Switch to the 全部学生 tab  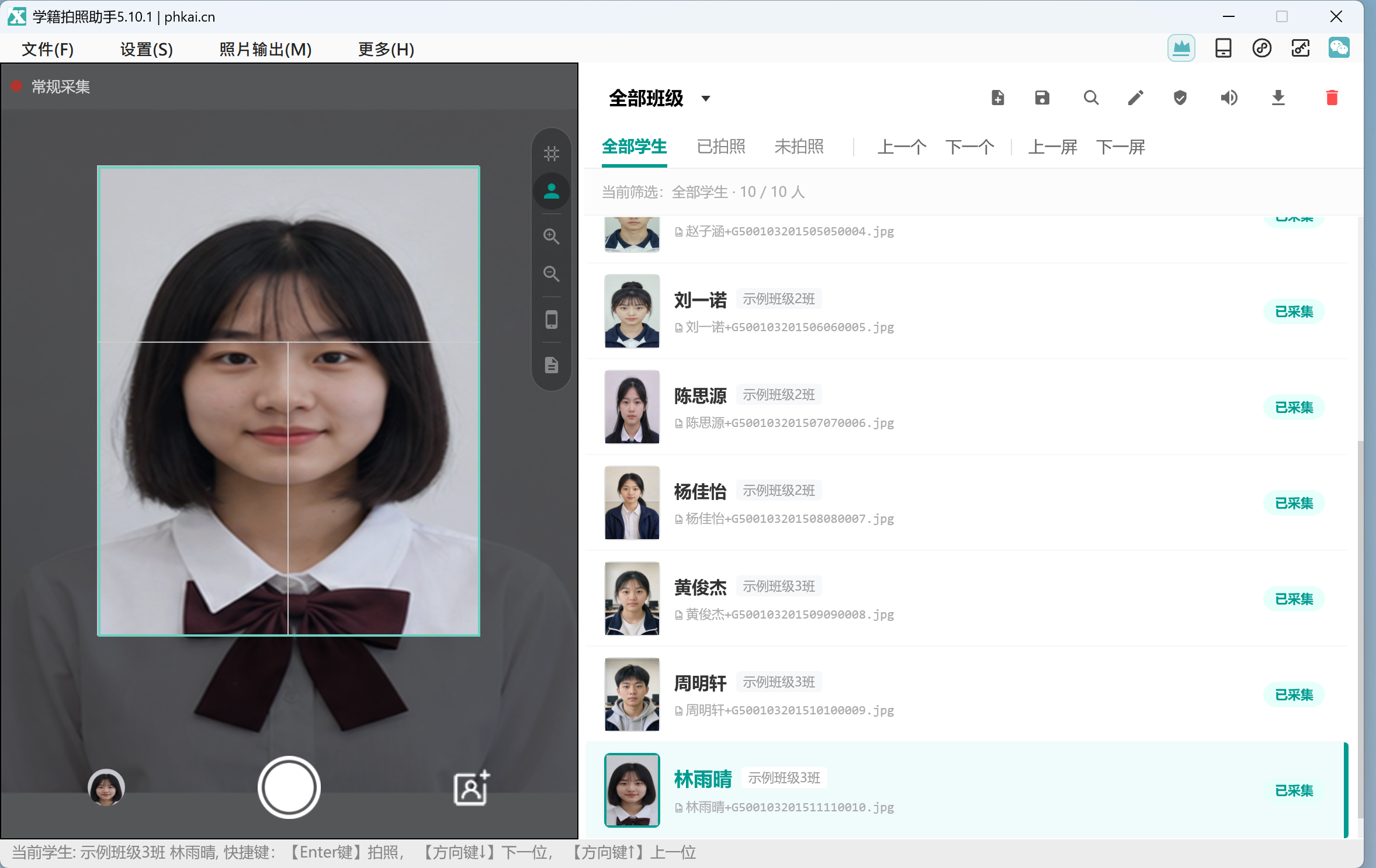point(634,147)
